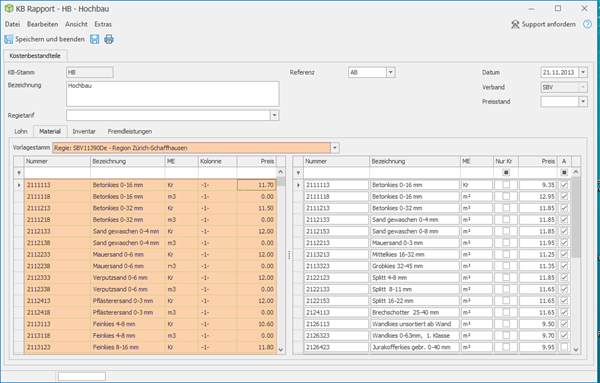Click the Preis cell 11.70 in left grid
Screen dimensions: 600x383
[x=256, y=185]
